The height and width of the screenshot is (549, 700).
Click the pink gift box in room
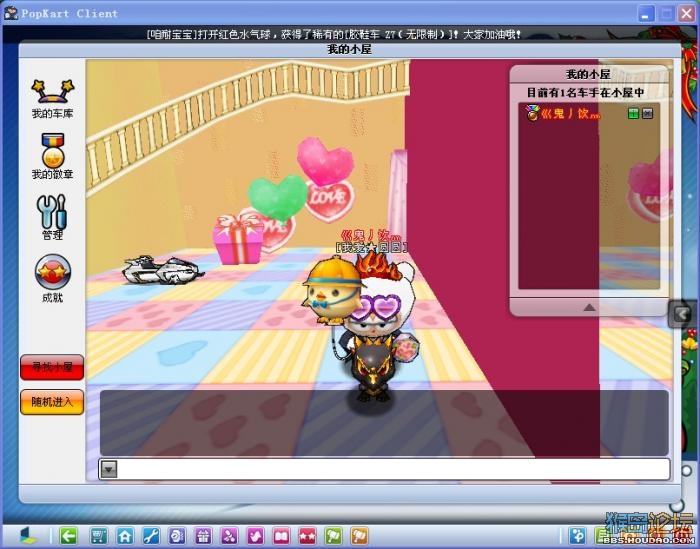(x=238, y=239)
